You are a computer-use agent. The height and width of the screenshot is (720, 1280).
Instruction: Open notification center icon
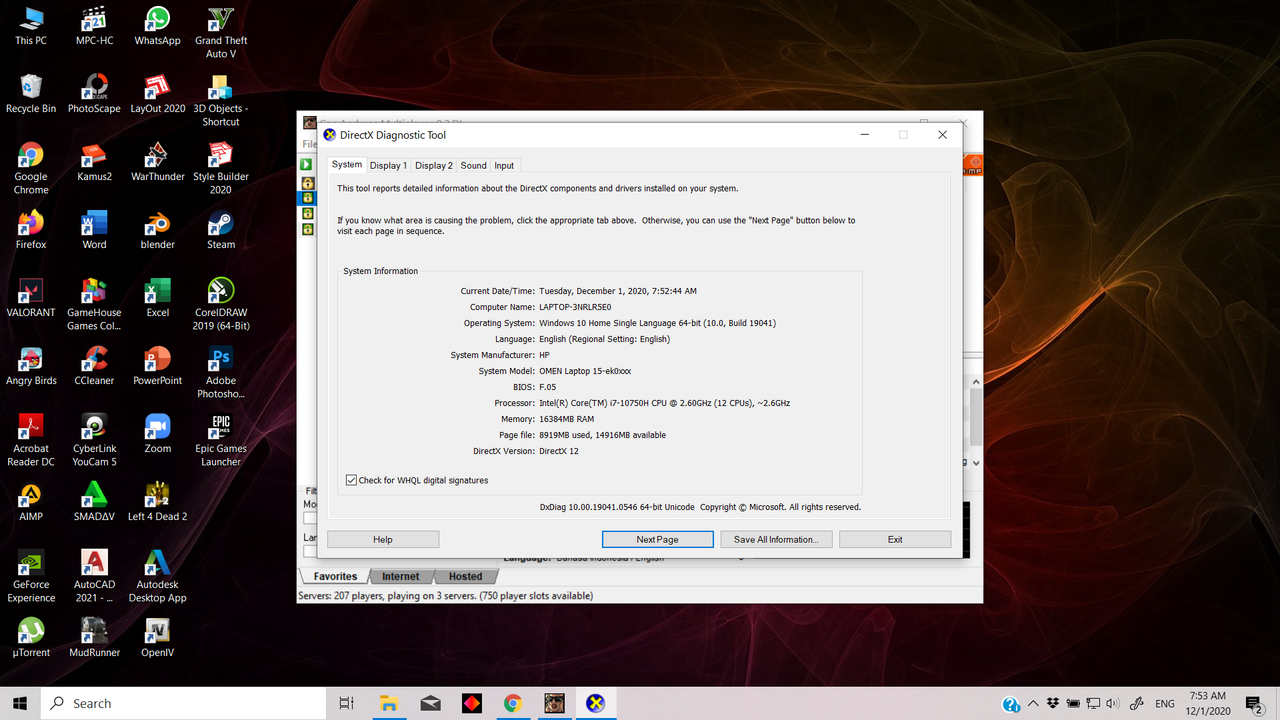coord(1255,704)
